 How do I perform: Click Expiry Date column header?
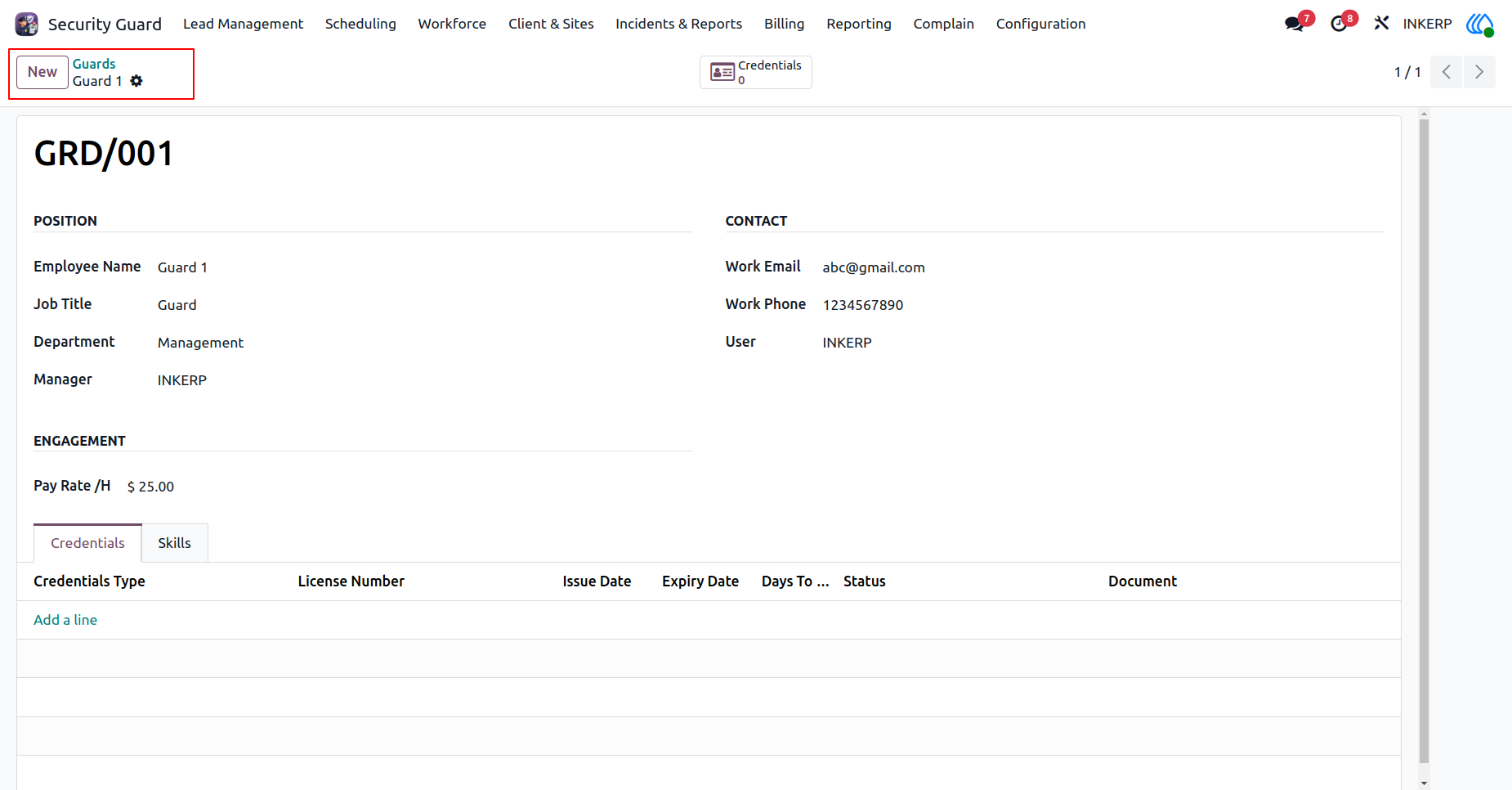[700, 581]
